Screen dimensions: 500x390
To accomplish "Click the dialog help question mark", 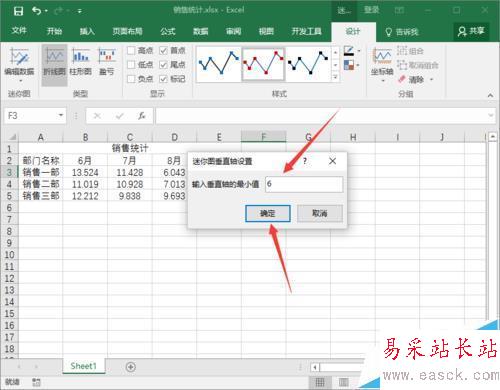I will [x=305, y=161].
